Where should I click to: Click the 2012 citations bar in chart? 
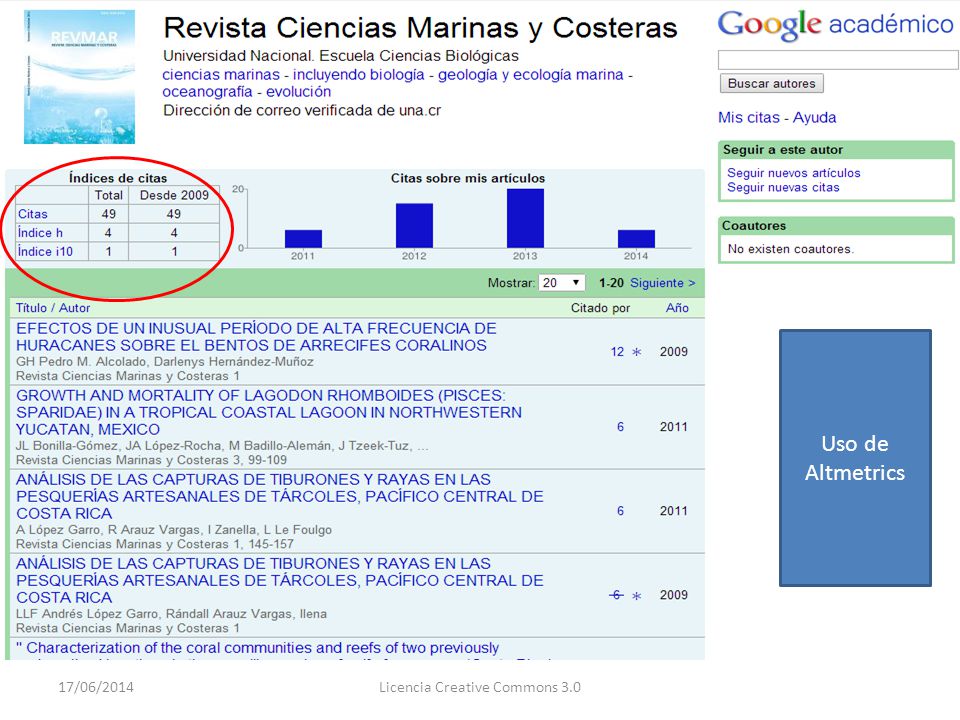[414, 225]
